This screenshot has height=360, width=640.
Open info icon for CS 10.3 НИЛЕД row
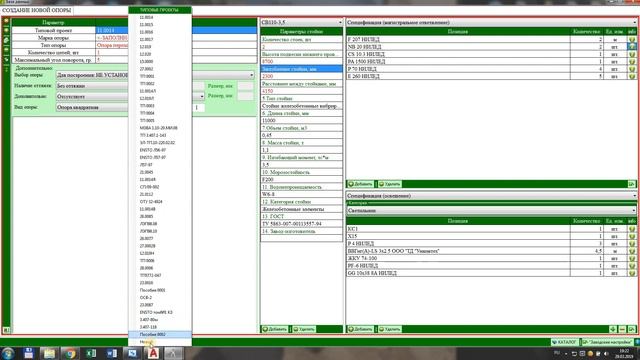[x=632, y=54]
